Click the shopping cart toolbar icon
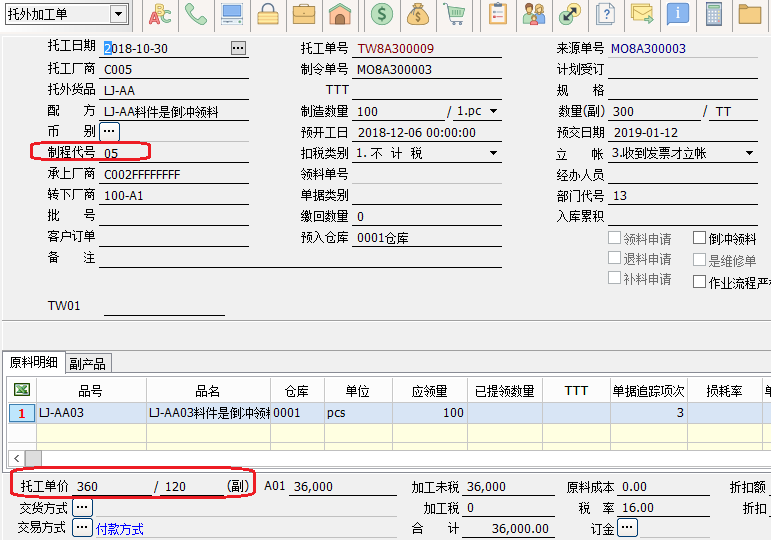 pos(454,14)
